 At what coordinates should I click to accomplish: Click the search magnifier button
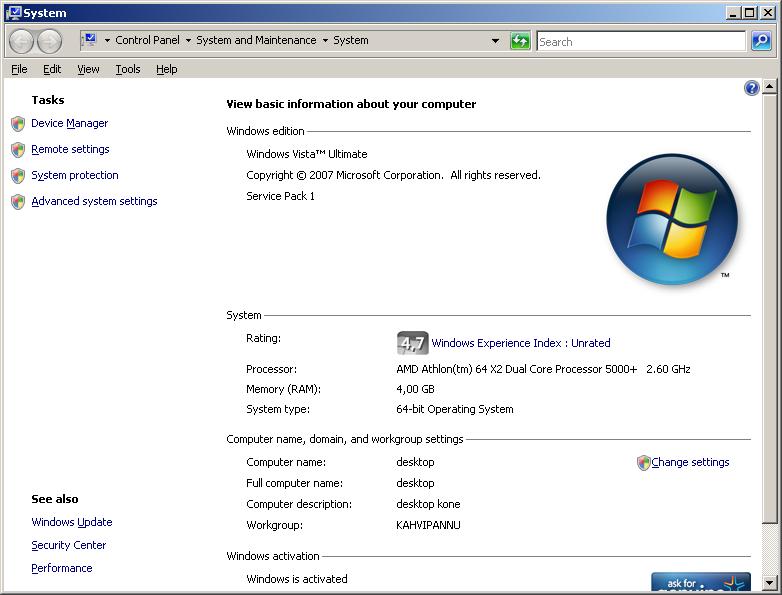(x=761, y=41)
